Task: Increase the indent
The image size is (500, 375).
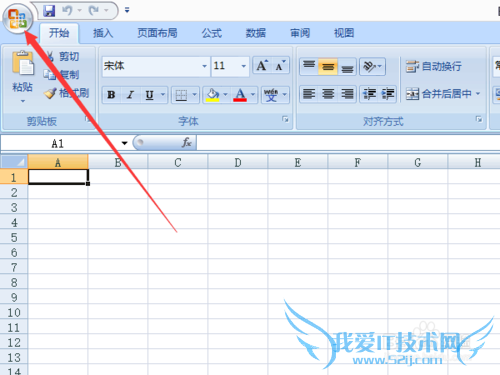Action: tap(388, 94)
